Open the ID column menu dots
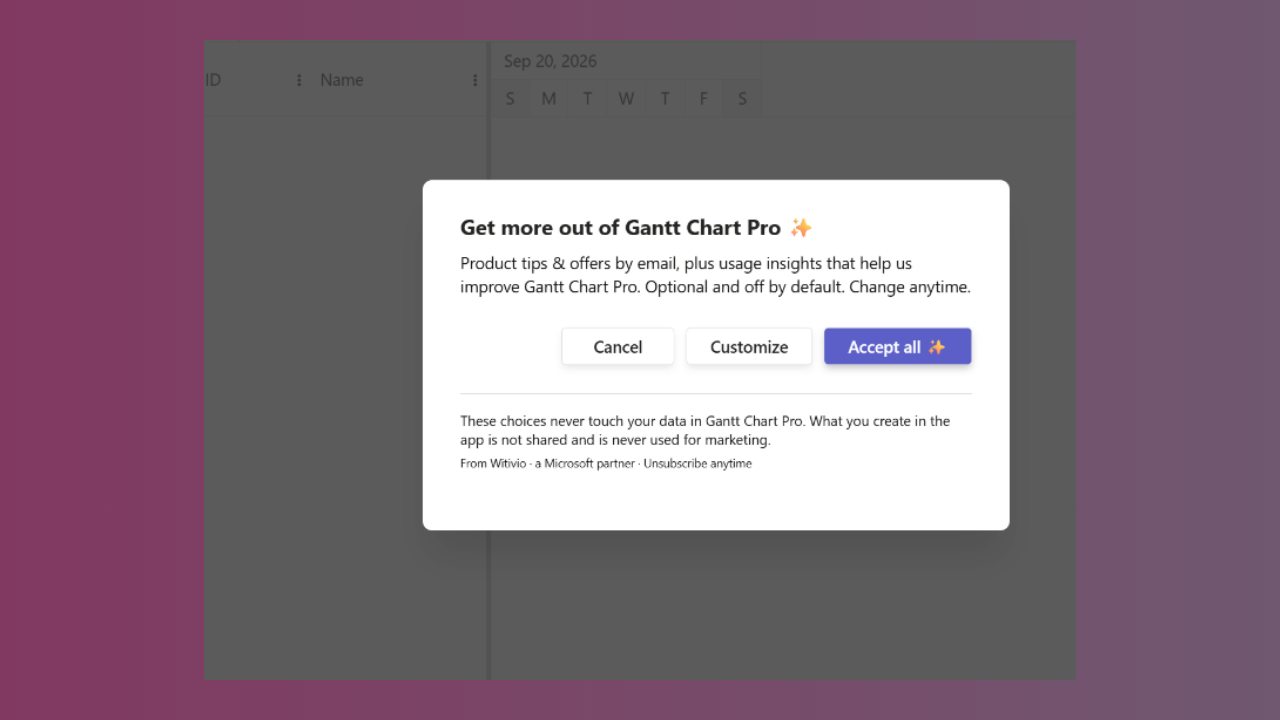1280x720 pixels. click(299, 80)
